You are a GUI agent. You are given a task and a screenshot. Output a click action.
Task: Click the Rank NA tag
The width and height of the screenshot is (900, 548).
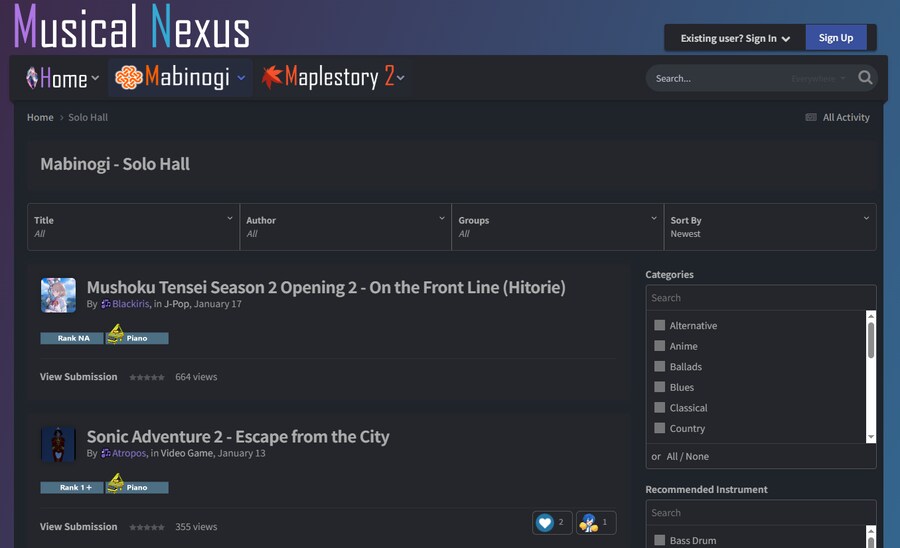tap(72, 338)
